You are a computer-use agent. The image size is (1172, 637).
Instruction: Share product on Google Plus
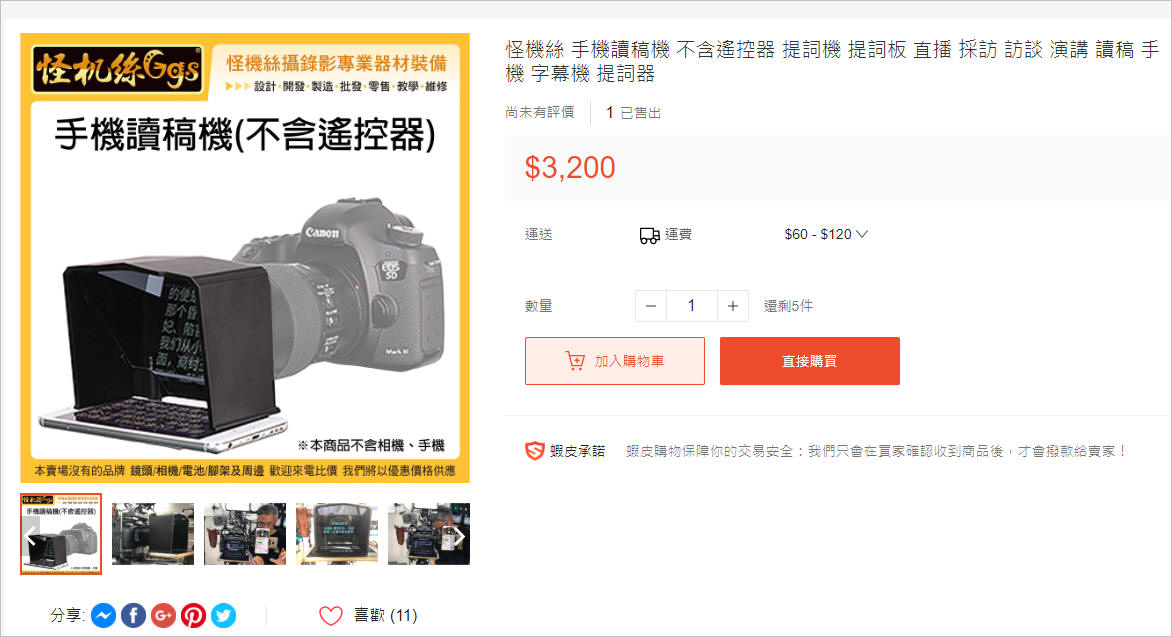click(164, 615)
